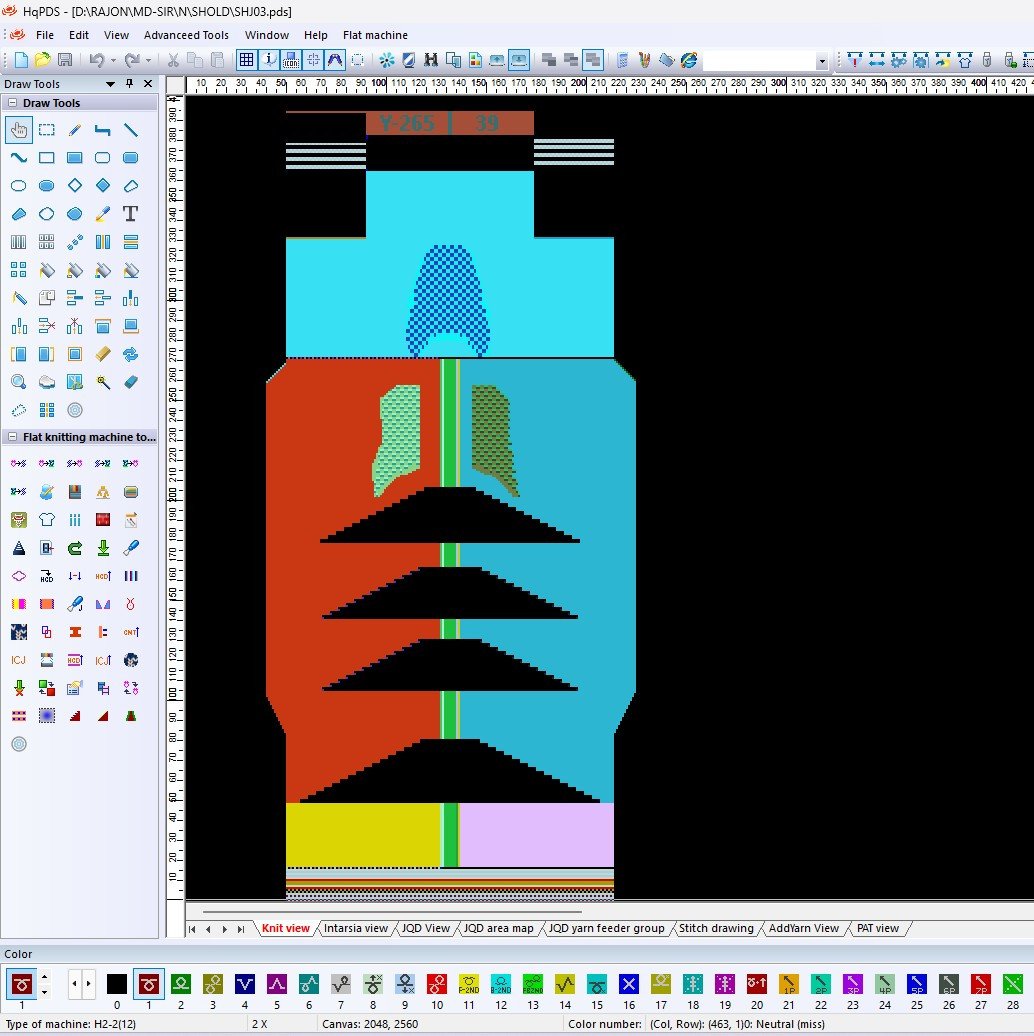The image size is (1034, 1036).
Task: Select color swatch number 16
Action: [628, 984]
